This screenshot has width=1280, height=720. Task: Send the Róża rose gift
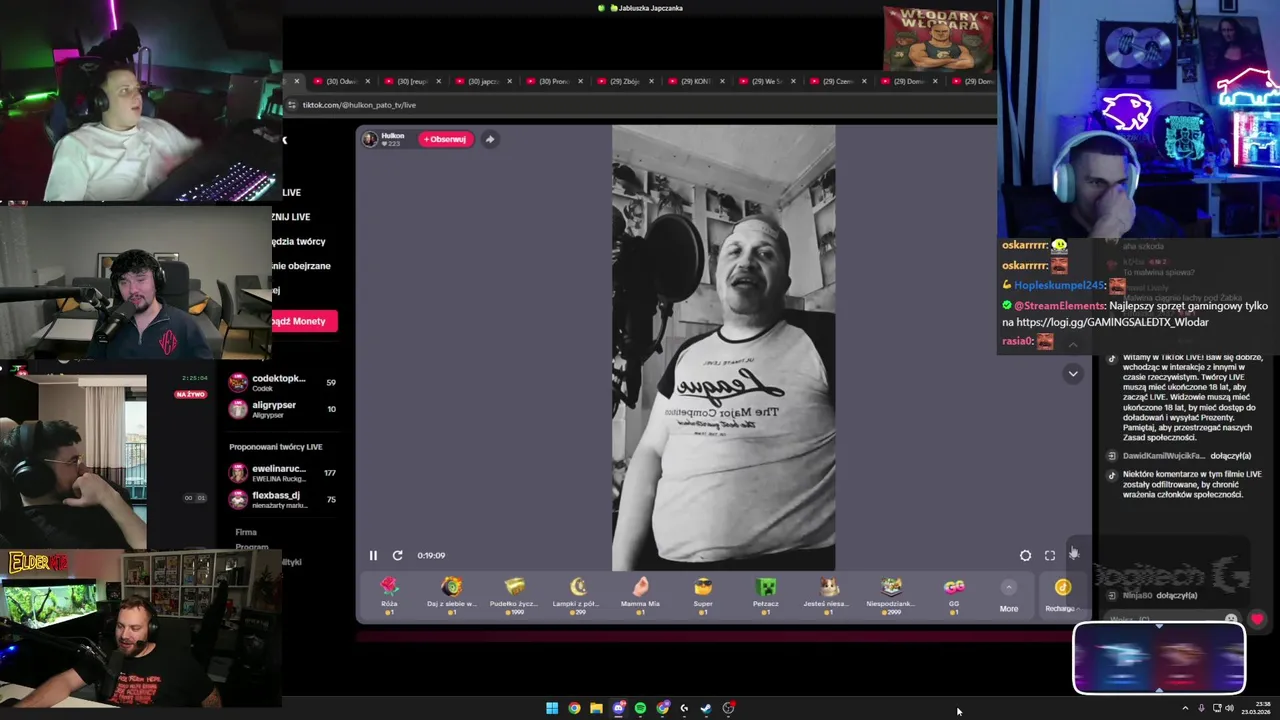tap(389, 594)
